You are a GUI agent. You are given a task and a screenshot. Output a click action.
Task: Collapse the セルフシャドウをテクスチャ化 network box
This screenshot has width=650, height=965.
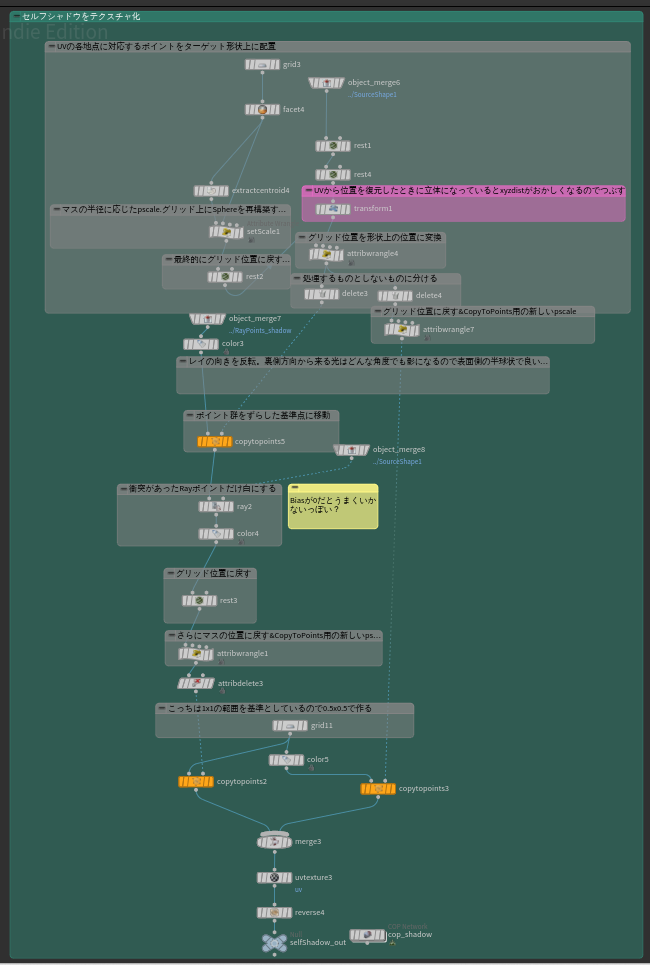[17, 17]
